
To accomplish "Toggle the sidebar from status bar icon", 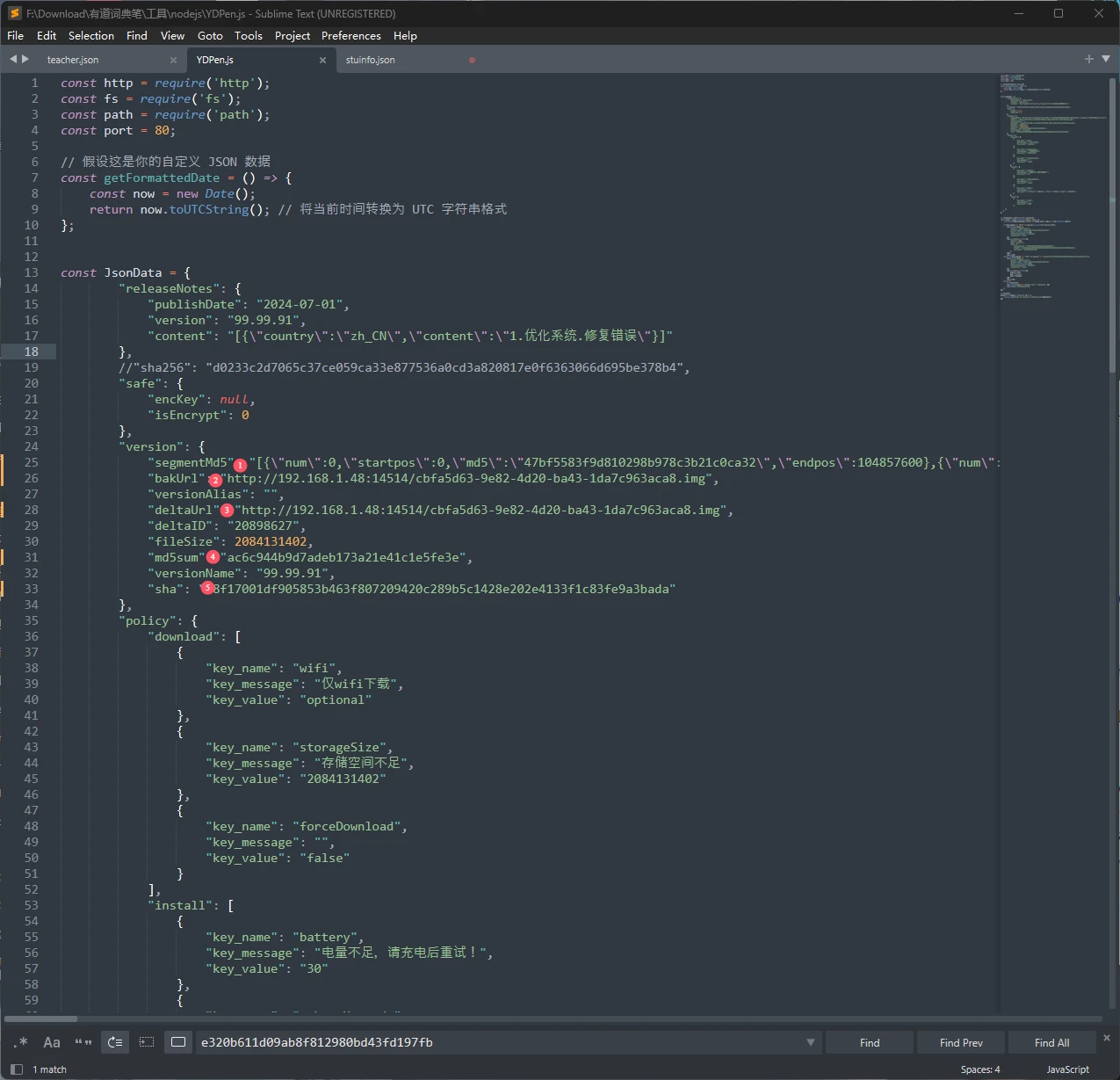I will [17, 1069].
